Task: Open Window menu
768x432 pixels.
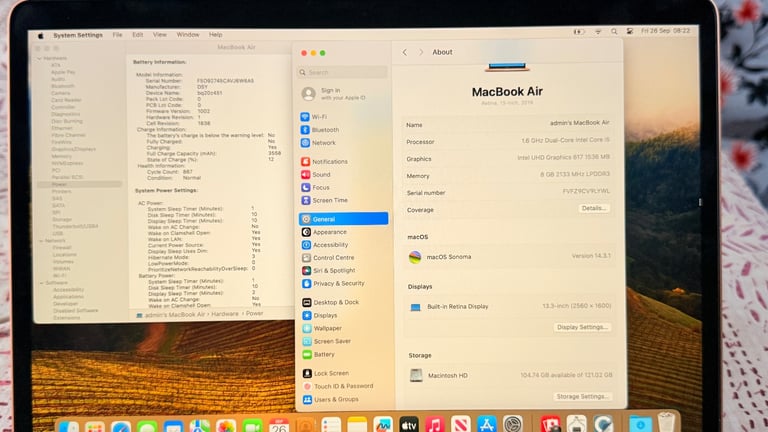Action: tap(188, 35)
